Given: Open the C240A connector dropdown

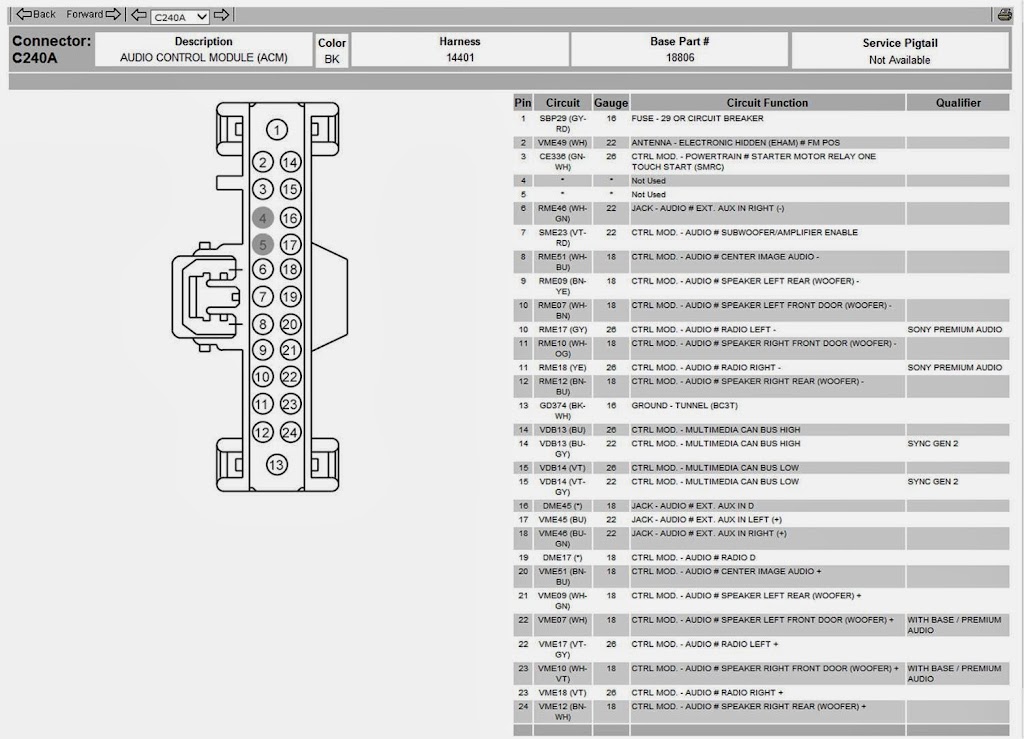Looking at the screenshot, I should click(x=180, y=17).
